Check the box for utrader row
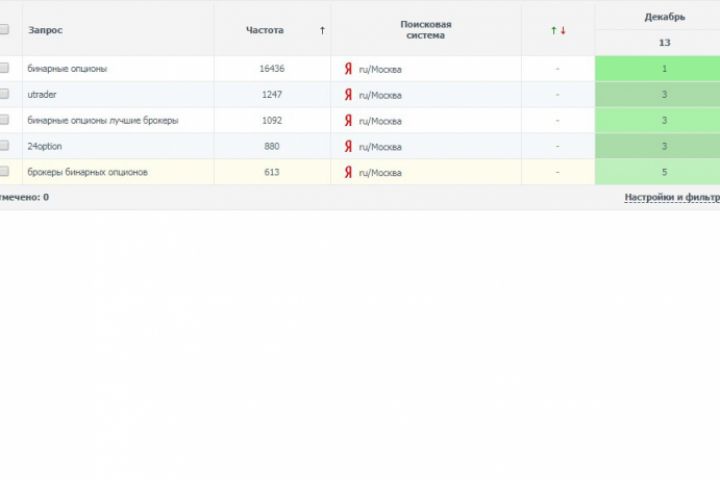The image size is (720, 480). [4, 94]
